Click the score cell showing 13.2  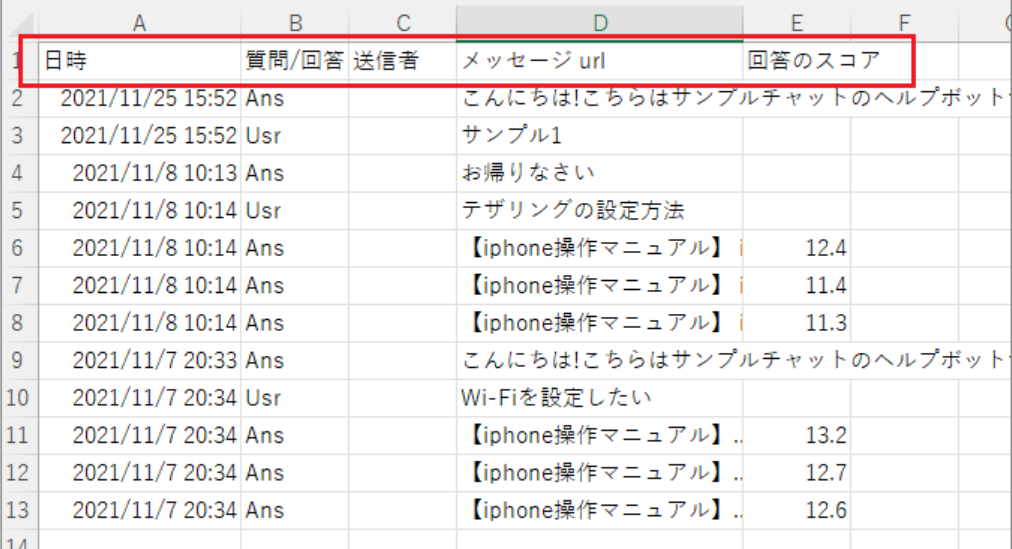[x=796, y=435]
